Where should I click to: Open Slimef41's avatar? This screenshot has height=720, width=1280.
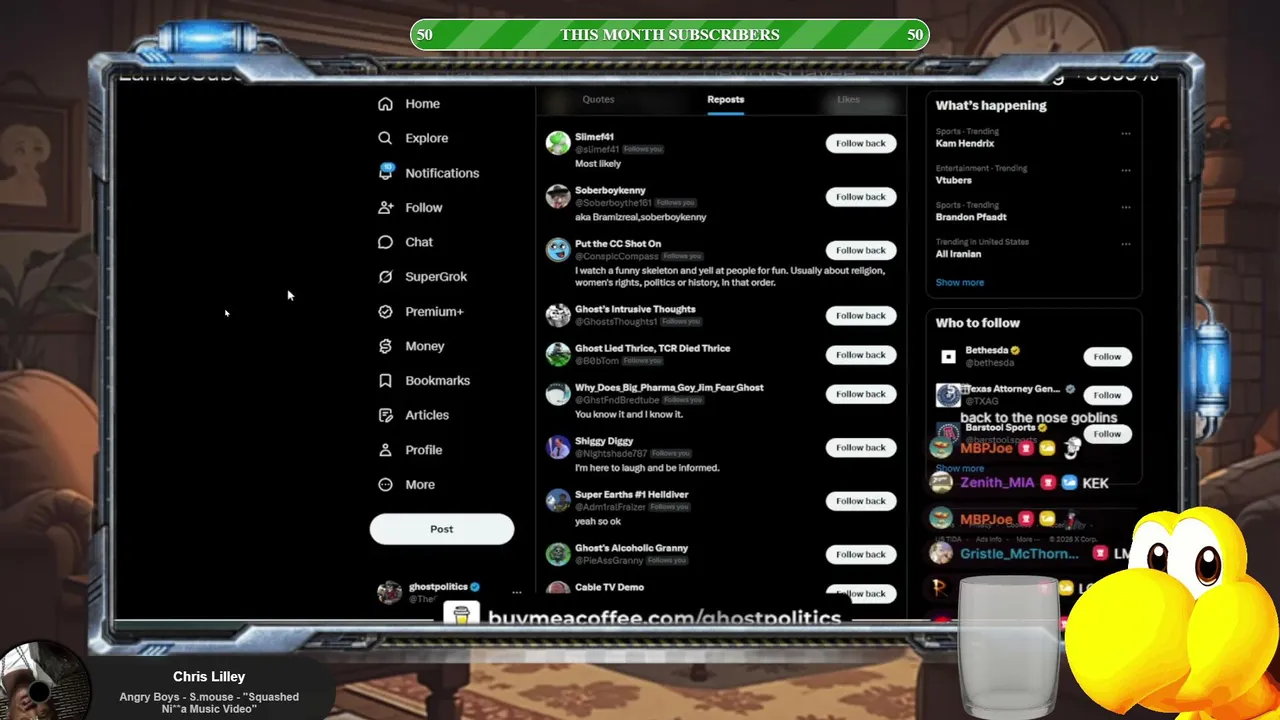558,143
